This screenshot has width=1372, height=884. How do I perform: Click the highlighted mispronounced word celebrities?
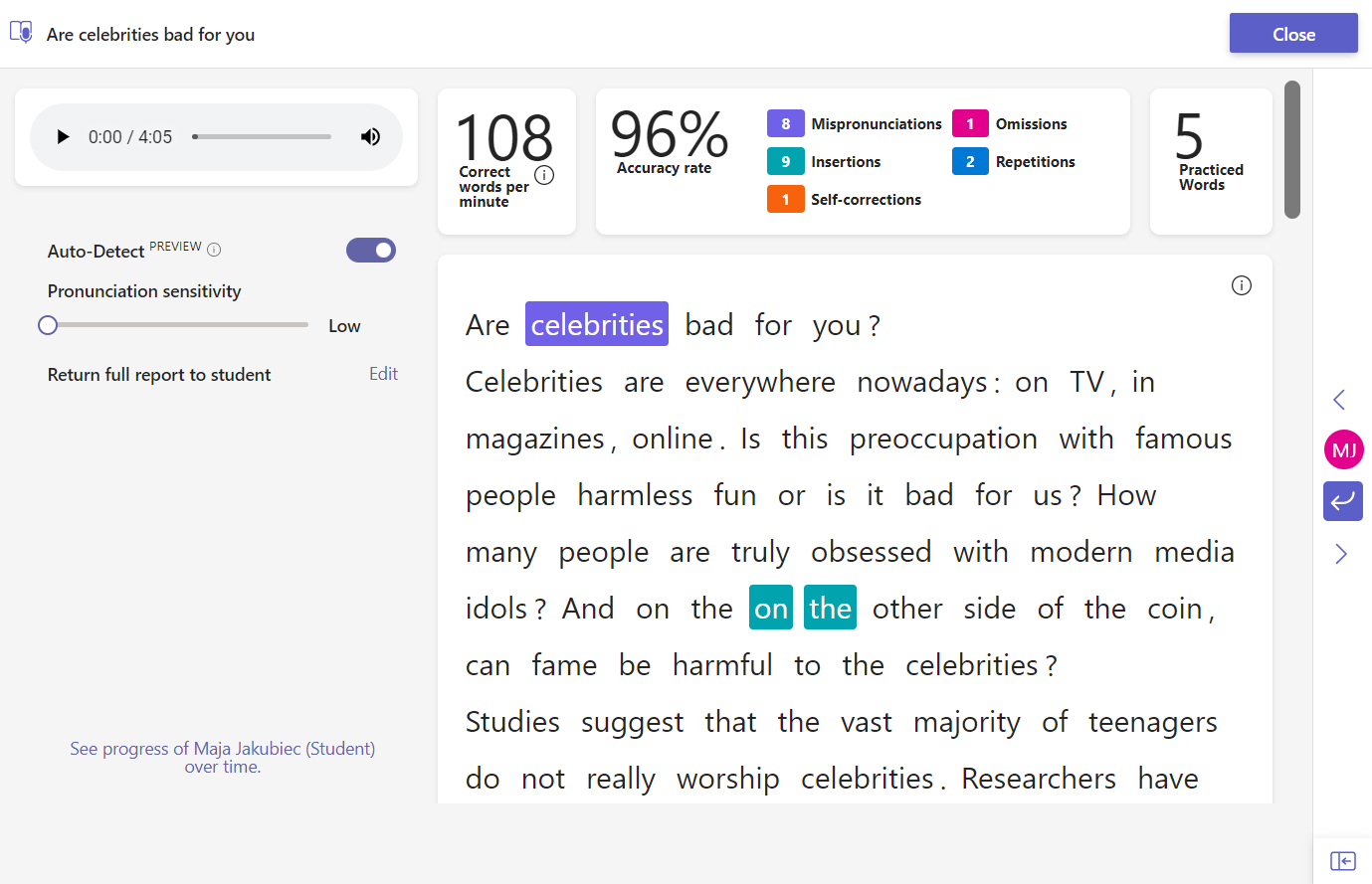pyautogui.click(x=597, y=324)
